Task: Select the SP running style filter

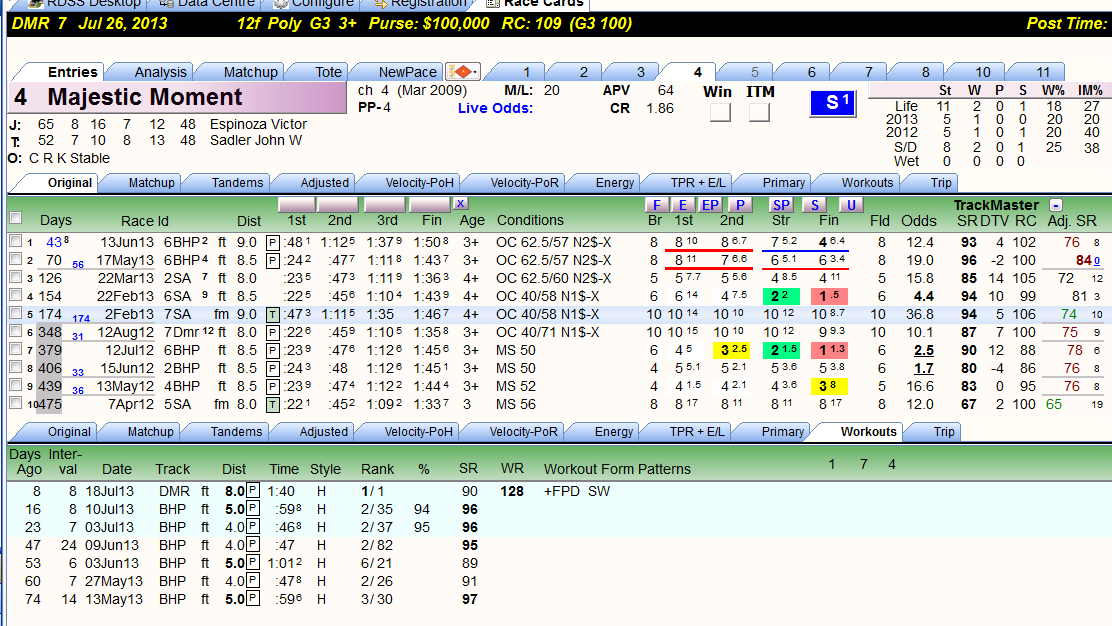Action: pyautogui.click(x=781, y=205)
